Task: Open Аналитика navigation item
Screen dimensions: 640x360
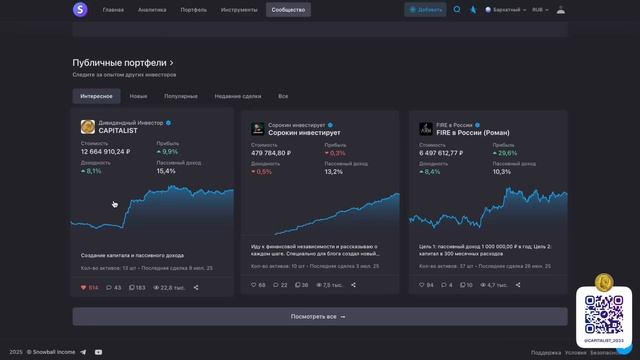Action: pyautogui.click(x=152, y=10)
